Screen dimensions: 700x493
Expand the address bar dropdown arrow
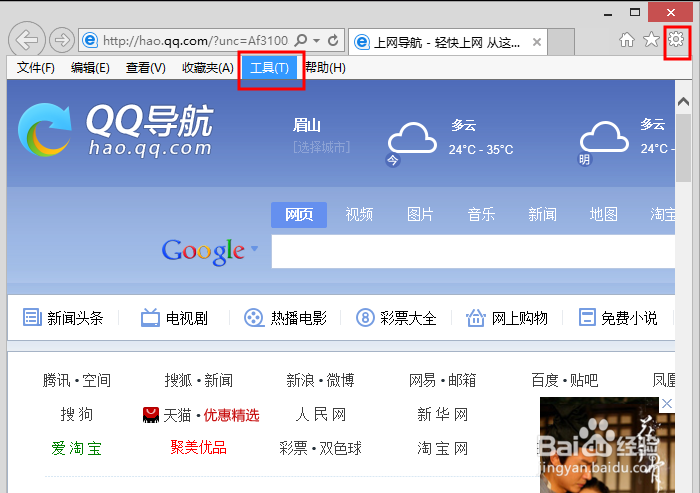[317, 41]
